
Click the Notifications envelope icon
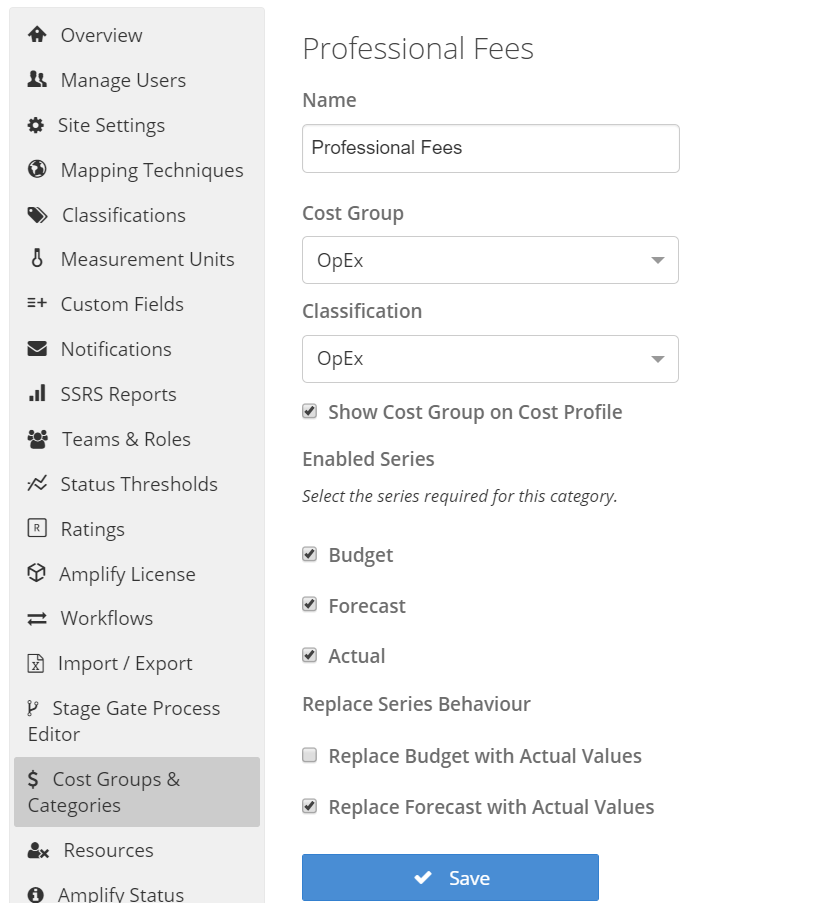[x=37, y=349]
